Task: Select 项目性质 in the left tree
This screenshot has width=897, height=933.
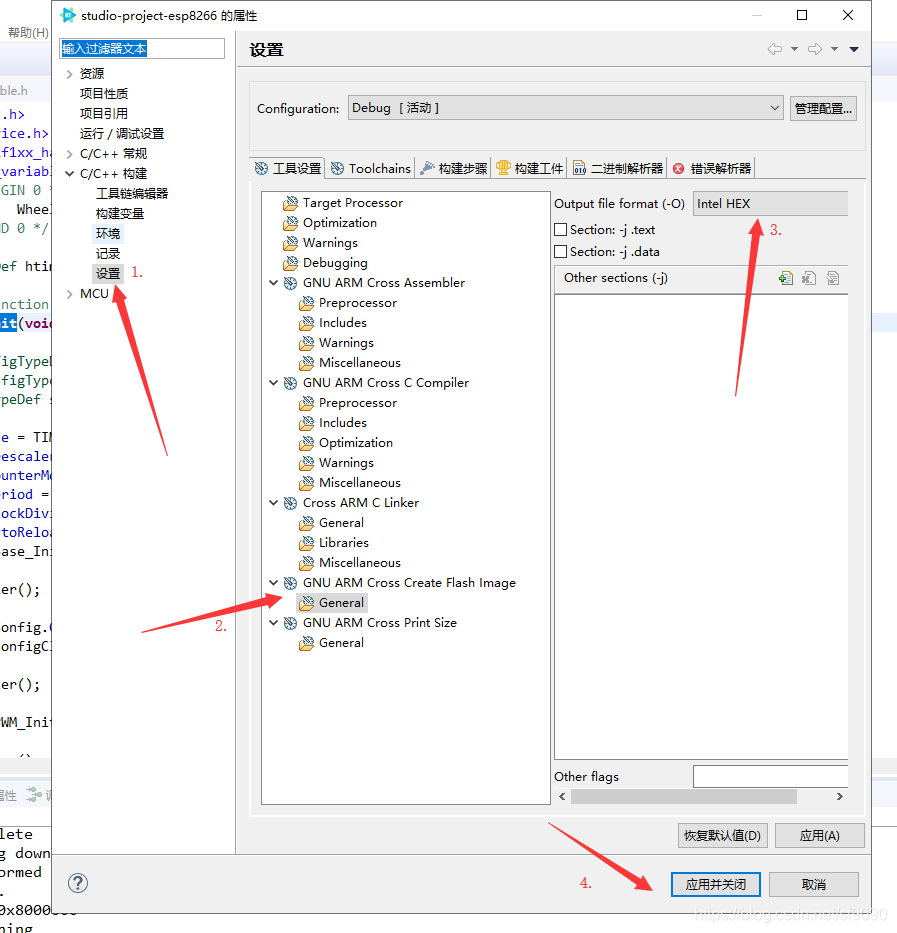Action: [104, 94]
